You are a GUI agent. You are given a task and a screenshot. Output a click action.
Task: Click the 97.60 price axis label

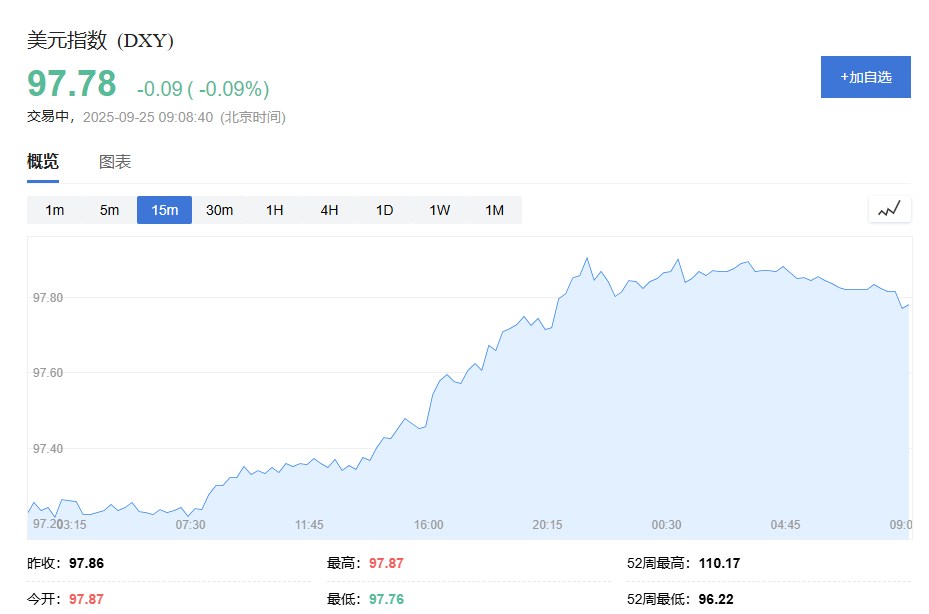click(49, 372)
